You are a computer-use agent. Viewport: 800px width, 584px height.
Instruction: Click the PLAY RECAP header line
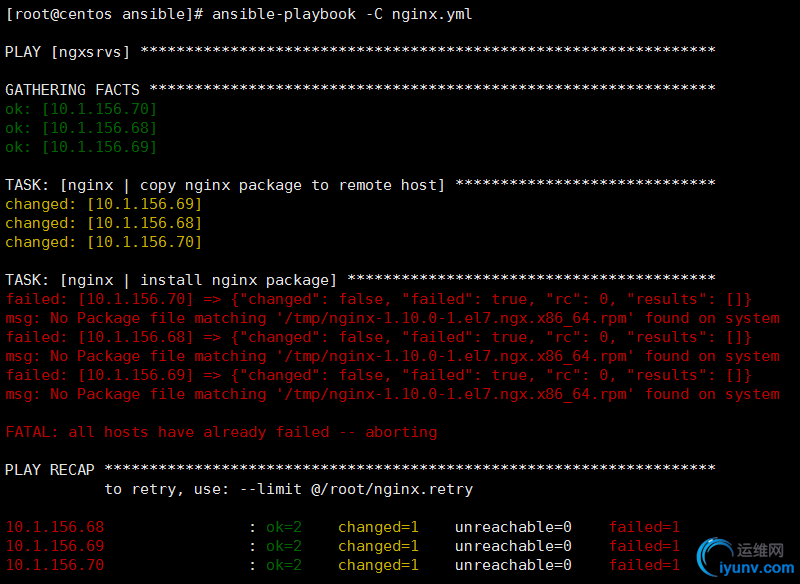[360, 470]
